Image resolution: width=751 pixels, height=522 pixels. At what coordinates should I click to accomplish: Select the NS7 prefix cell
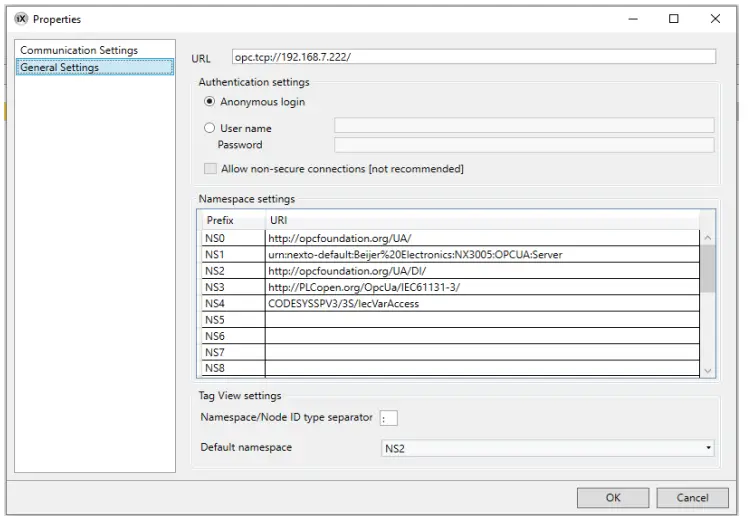[233, 352]
